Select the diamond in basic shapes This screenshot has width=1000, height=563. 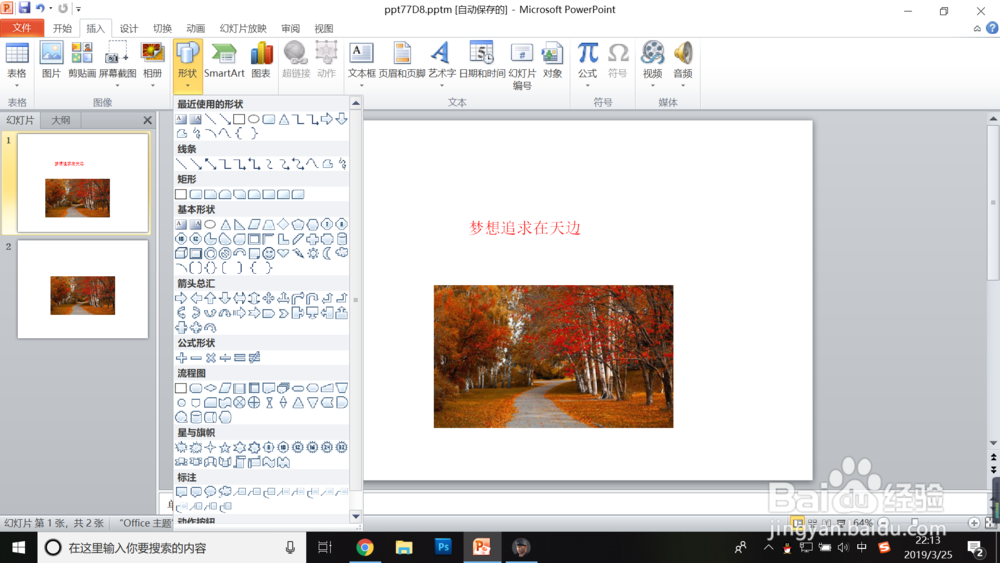tap(283, 224)
